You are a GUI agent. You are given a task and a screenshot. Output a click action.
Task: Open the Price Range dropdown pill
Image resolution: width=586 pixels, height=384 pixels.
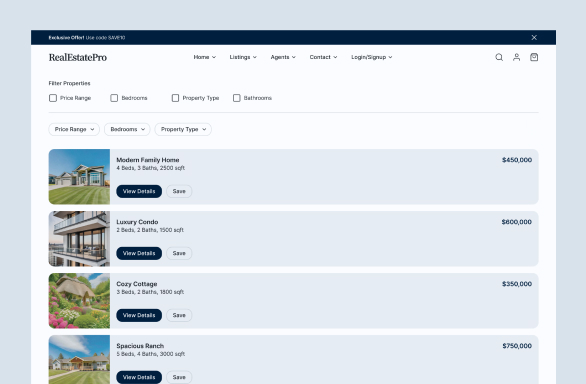(74, 129)
